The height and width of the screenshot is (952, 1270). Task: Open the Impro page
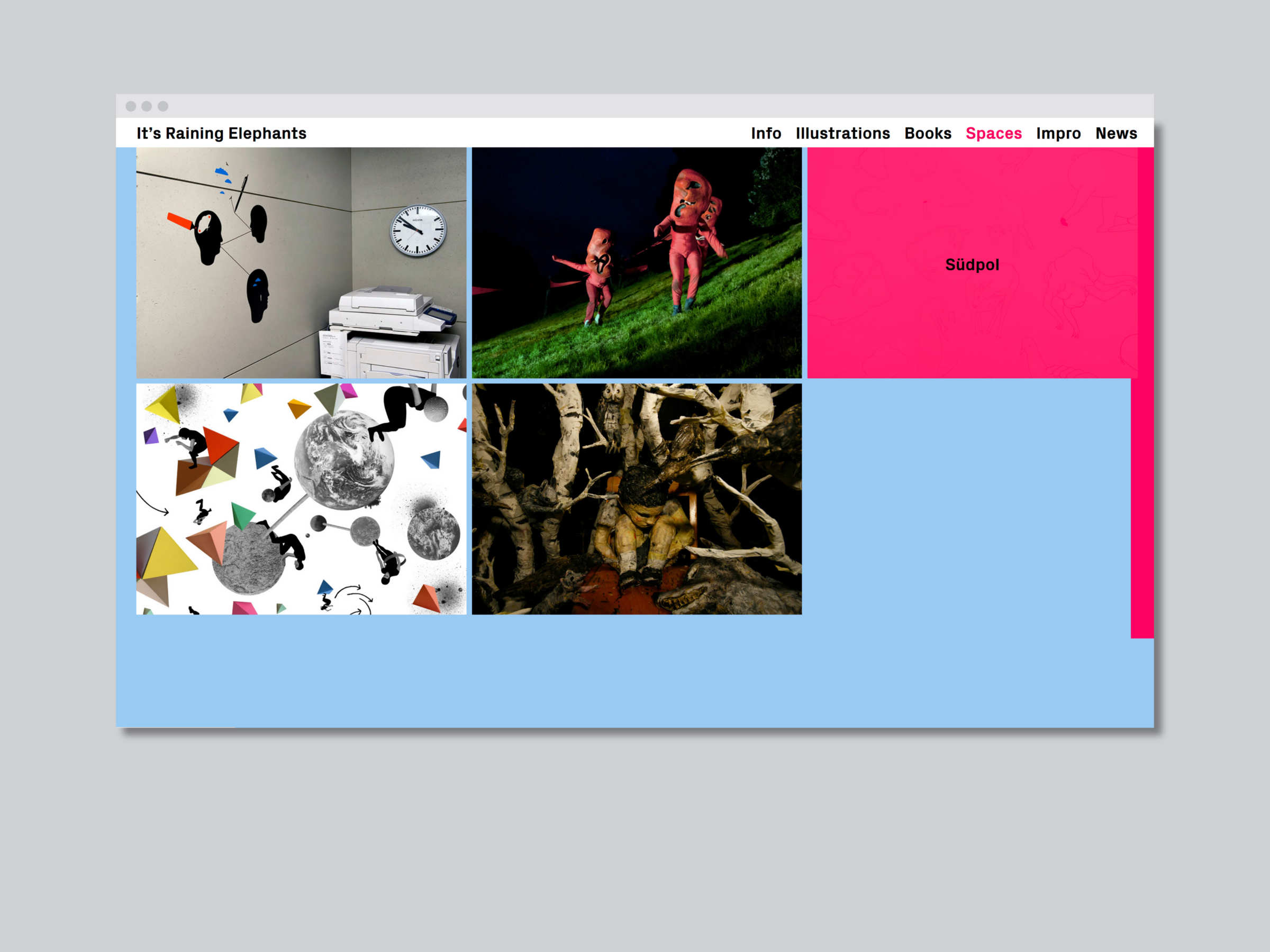coord(1058,133)
